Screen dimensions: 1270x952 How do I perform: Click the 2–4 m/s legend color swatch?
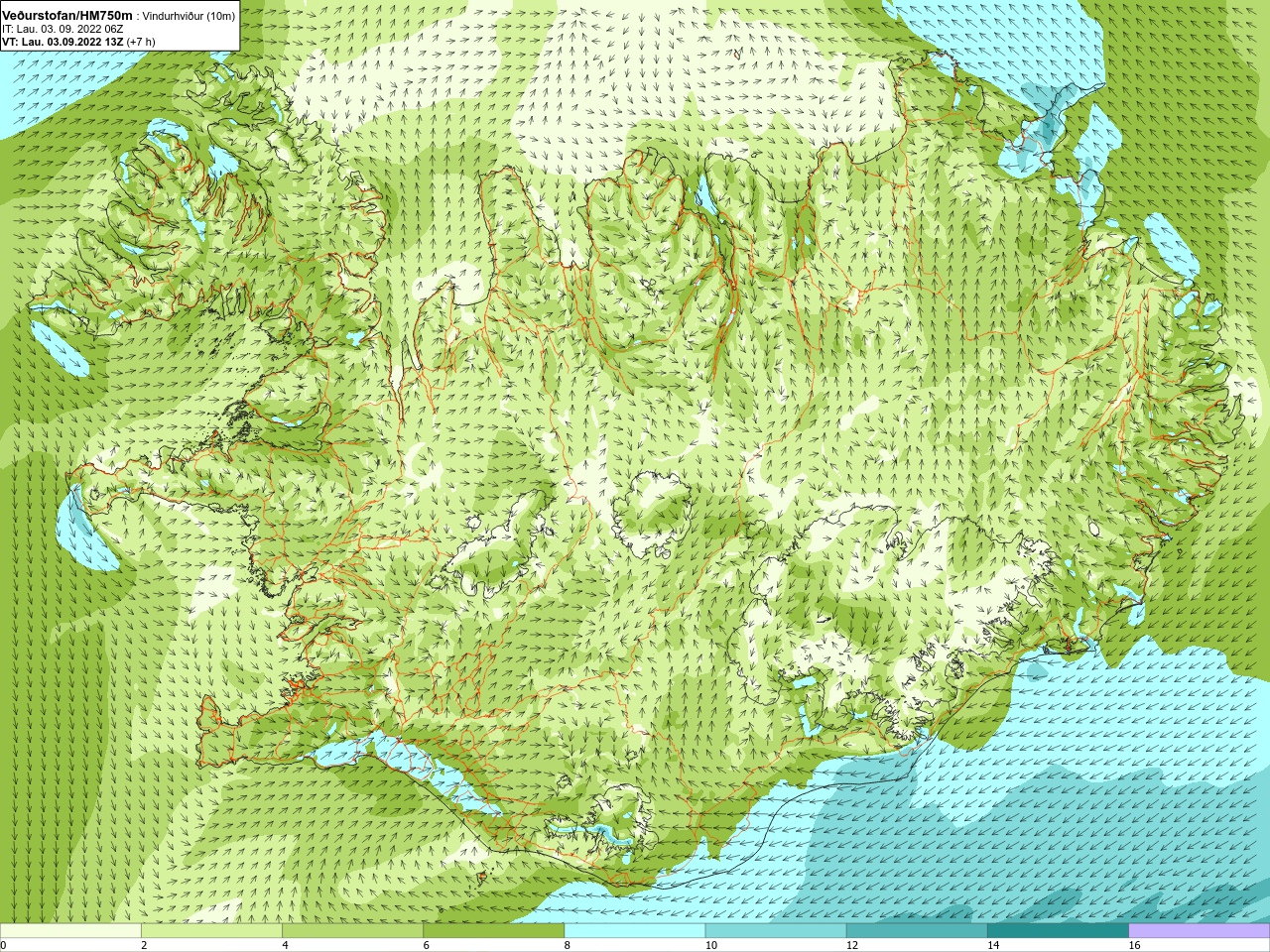coord(211,931)
